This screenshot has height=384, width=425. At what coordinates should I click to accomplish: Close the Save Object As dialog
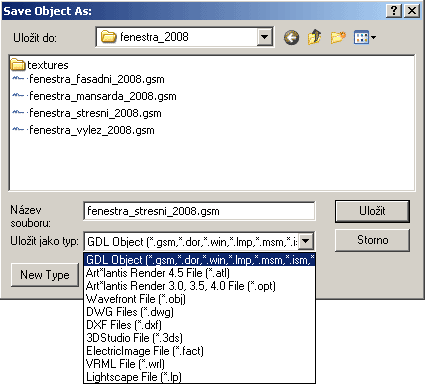click(x=412, y=11)
